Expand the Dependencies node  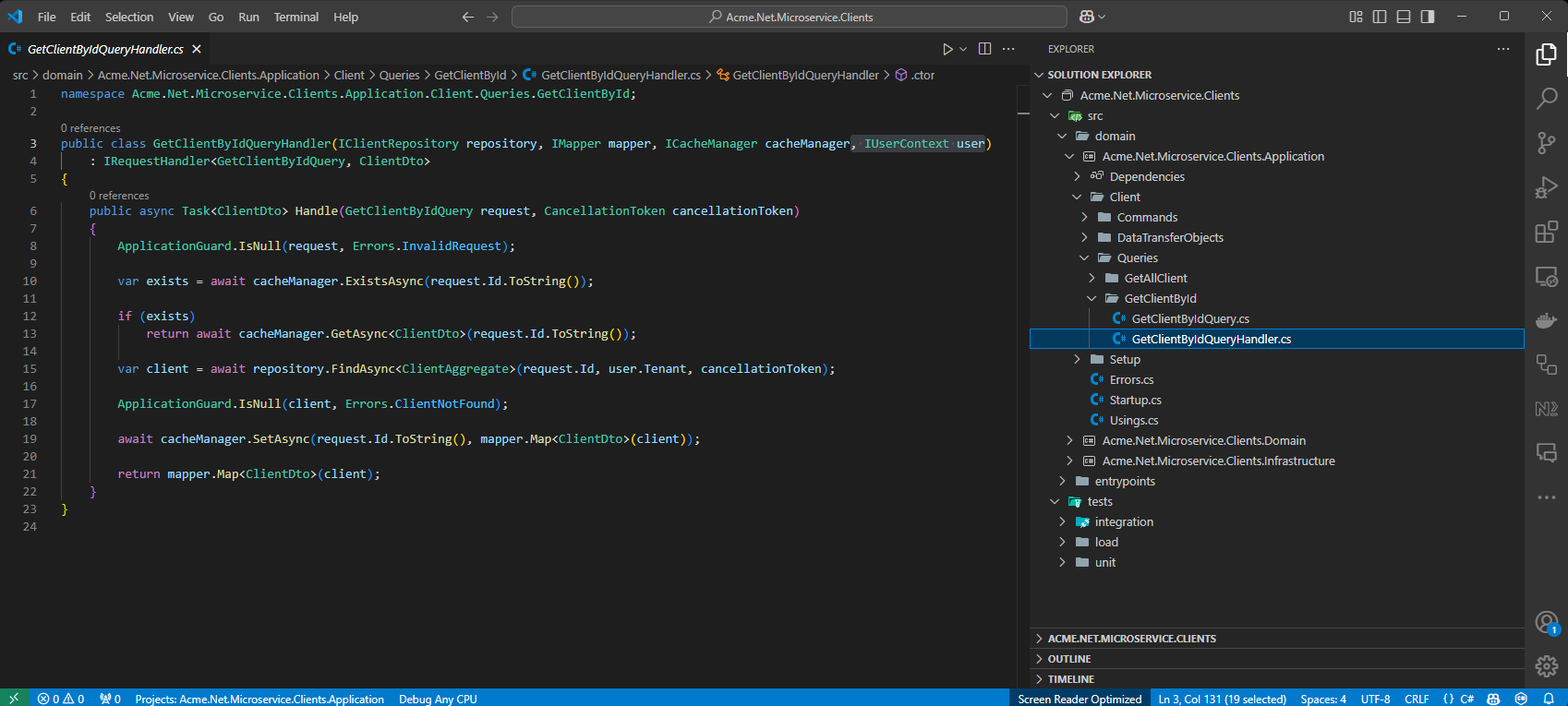pyautogui.click(x=1077, y=176)
